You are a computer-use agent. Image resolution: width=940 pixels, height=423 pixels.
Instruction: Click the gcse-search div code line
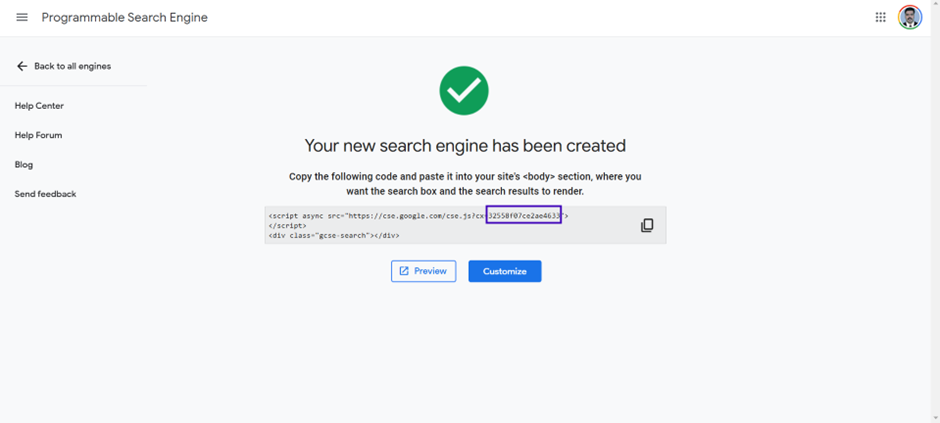click(334, 235)
